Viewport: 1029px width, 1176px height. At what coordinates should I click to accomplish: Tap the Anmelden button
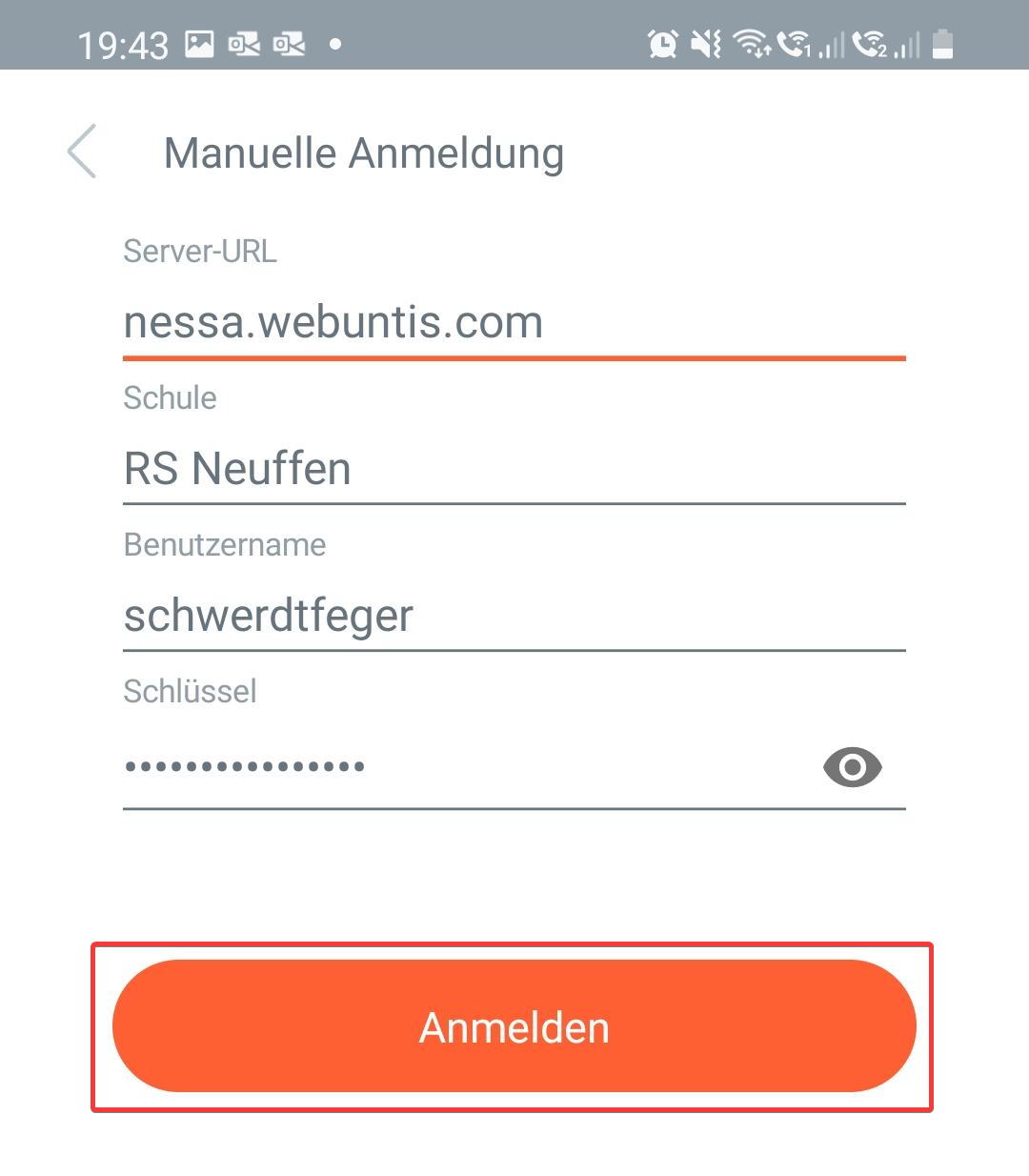tap(514, 1026)
